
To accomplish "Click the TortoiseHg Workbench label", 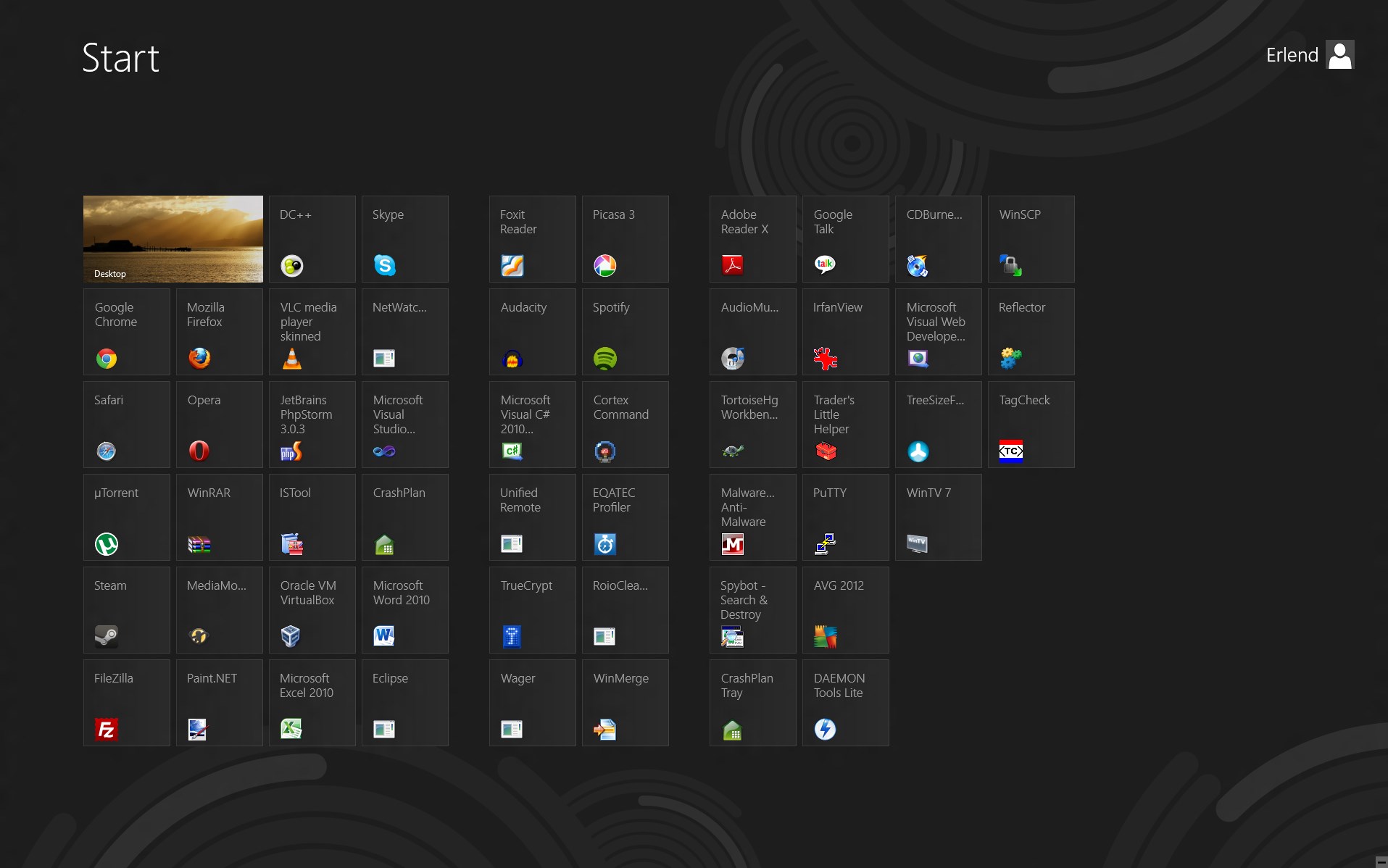I will click(749, 407).
